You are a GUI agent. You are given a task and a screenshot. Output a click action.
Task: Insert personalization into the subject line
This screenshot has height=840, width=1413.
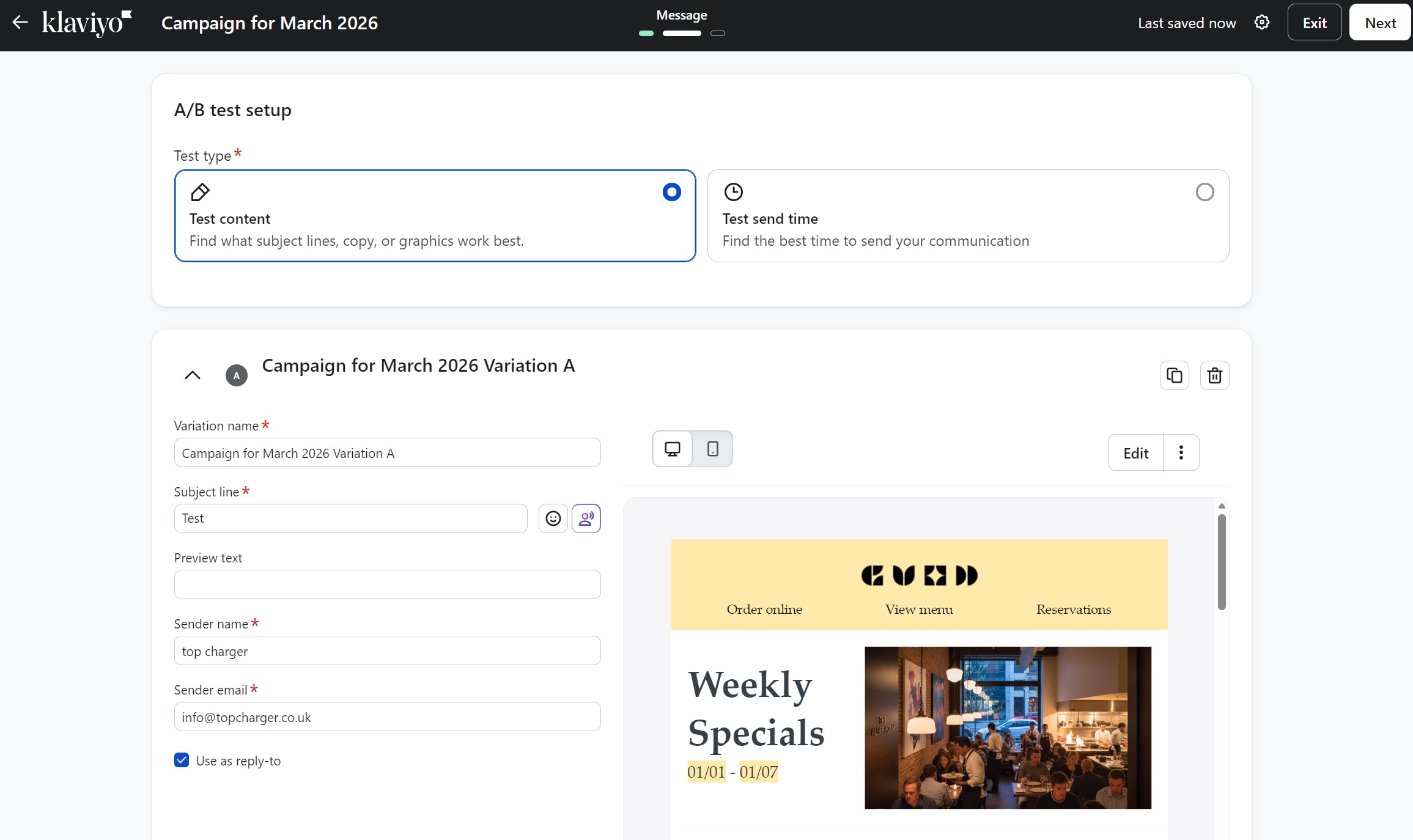[586, 518]
